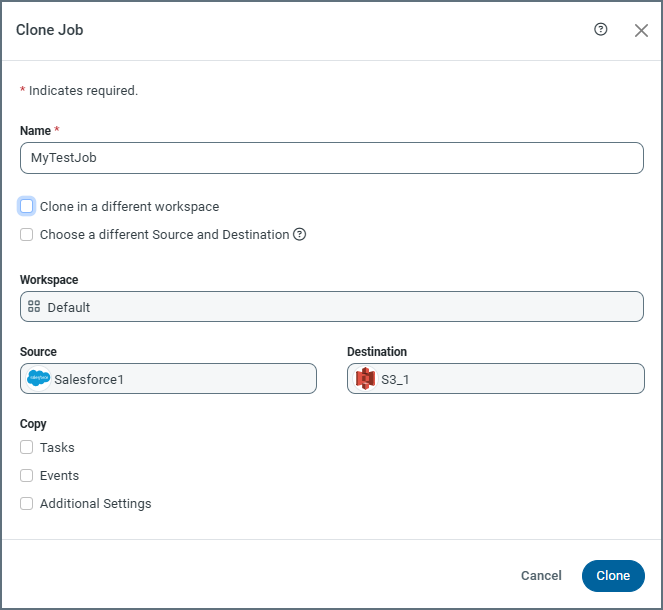Check the Events copy option
This screenshot has height=610, width=663.
click(27, 476)
